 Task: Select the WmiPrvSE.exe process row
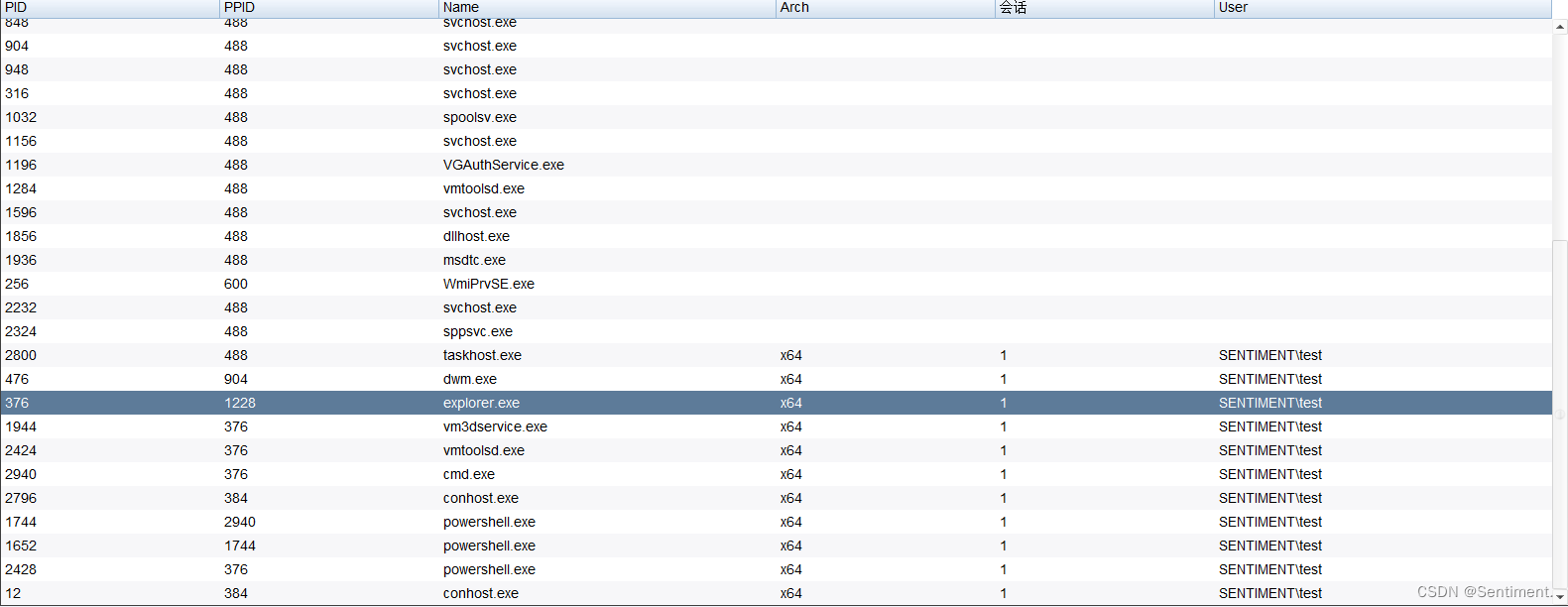776,284
